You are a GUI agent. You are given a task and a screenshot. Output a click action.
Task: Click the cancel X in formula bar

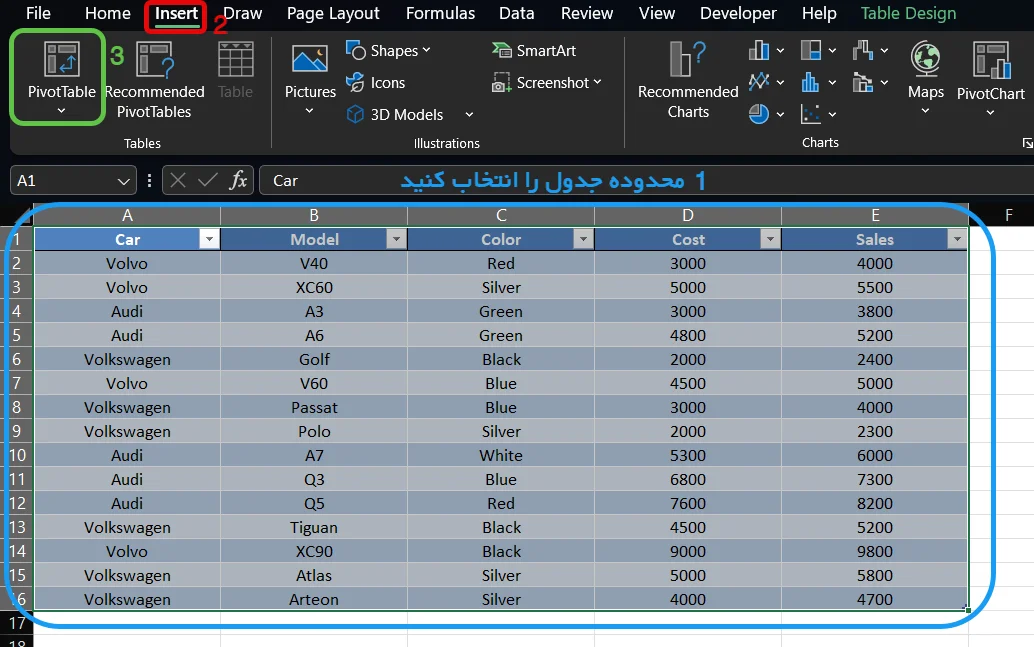click(177, 180)
